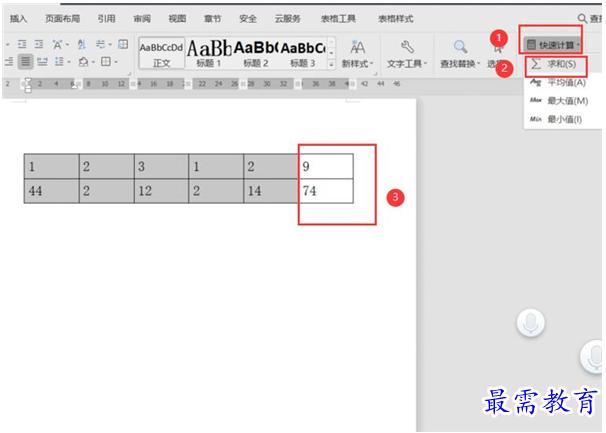
Task: Open the 引用 tab
Action: pyautogui.click(x=106, y=19)
